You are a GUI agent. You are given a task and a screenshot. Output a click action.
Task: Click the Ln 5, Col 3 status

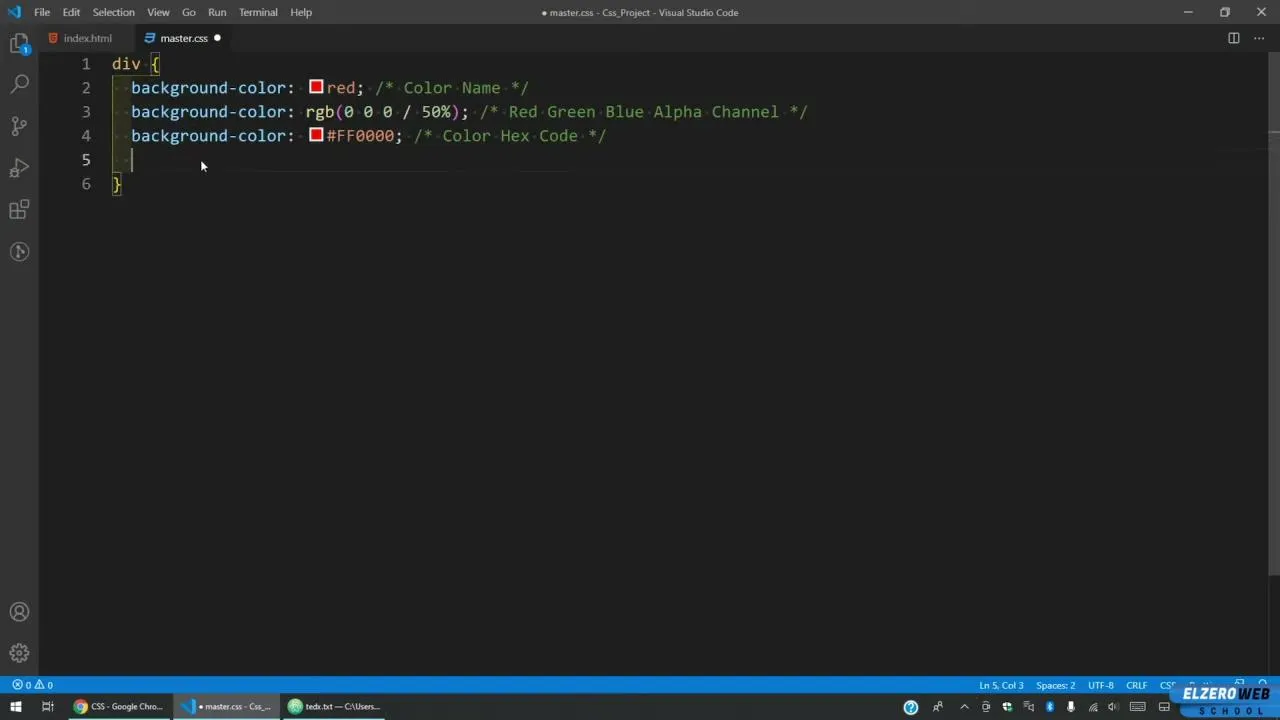(x=1001, y=685)
